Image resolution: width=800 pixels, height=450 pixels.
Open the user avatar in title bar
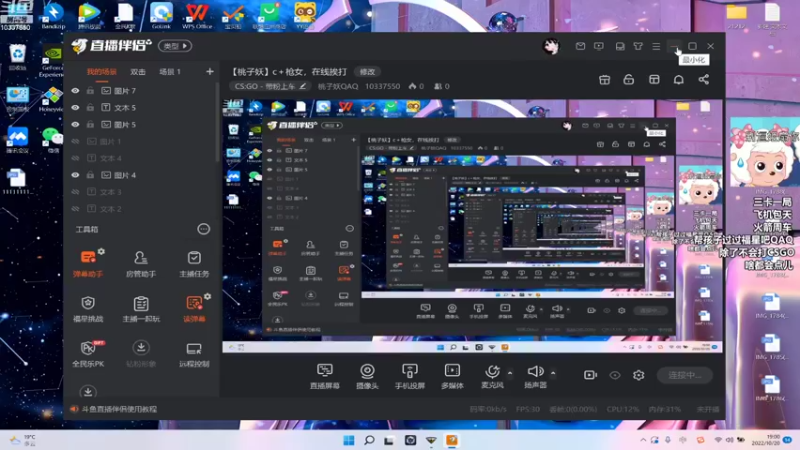551,46
